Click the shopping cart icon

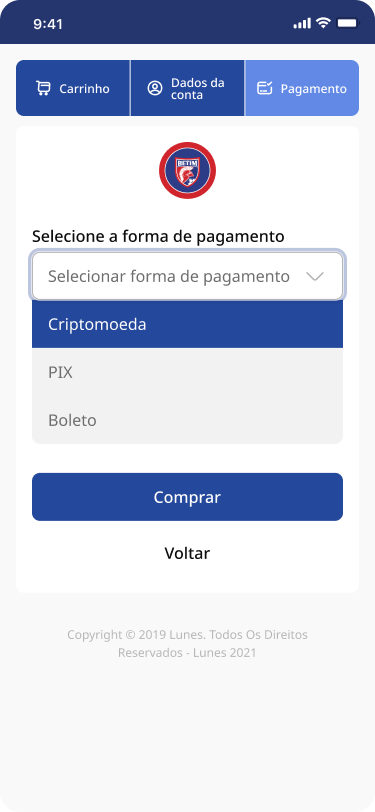coord(43,88)
